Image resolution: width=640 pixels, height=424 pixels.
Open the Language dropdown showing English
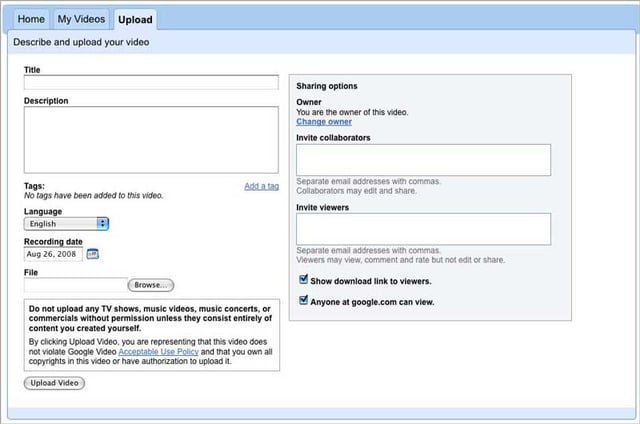tap(60, 224)
